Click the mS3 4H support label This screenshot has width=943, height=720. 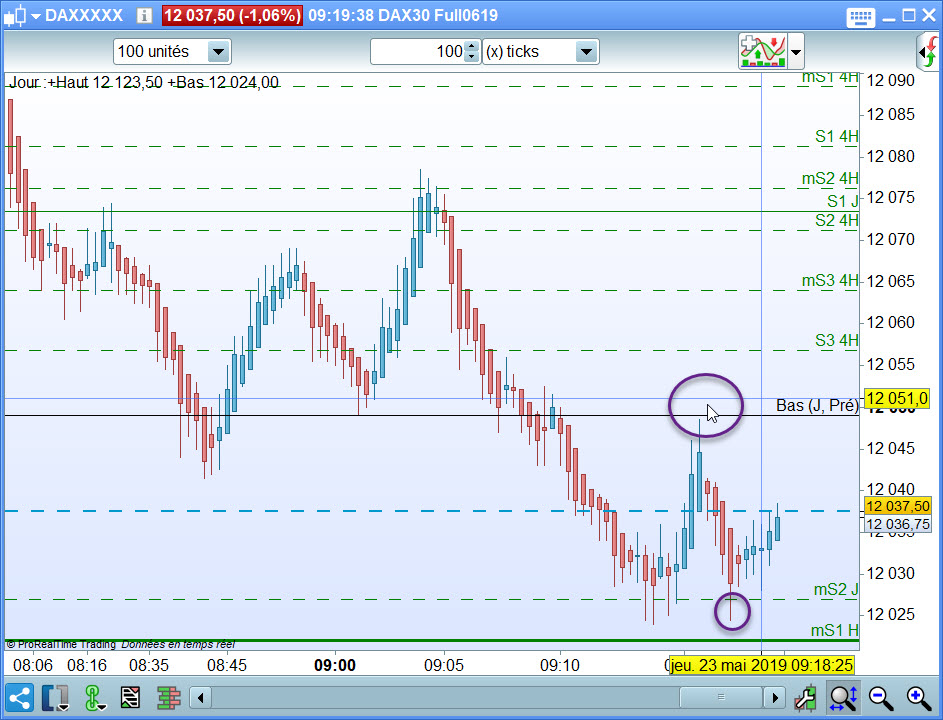tap(830, 281)
